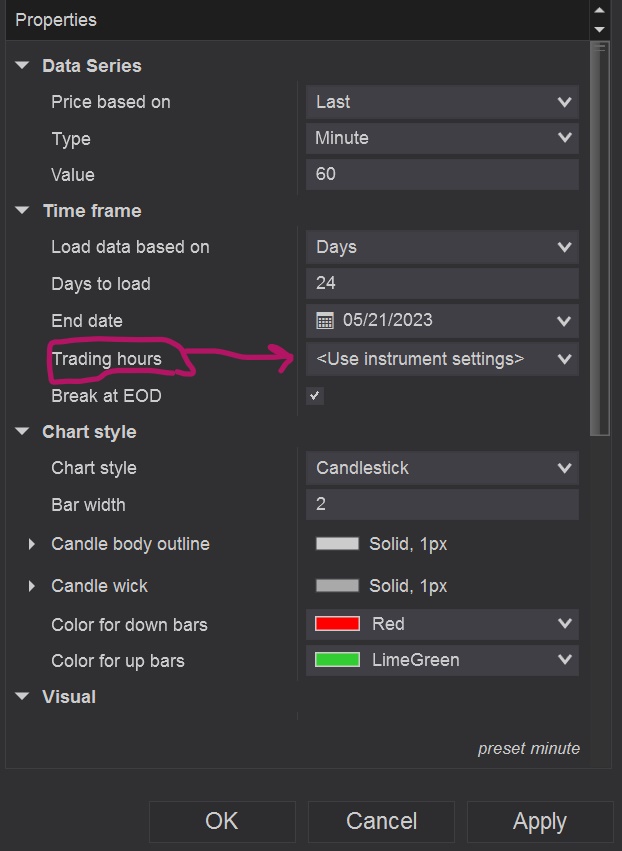Click the Cancel button

click(x=381, y=821)
